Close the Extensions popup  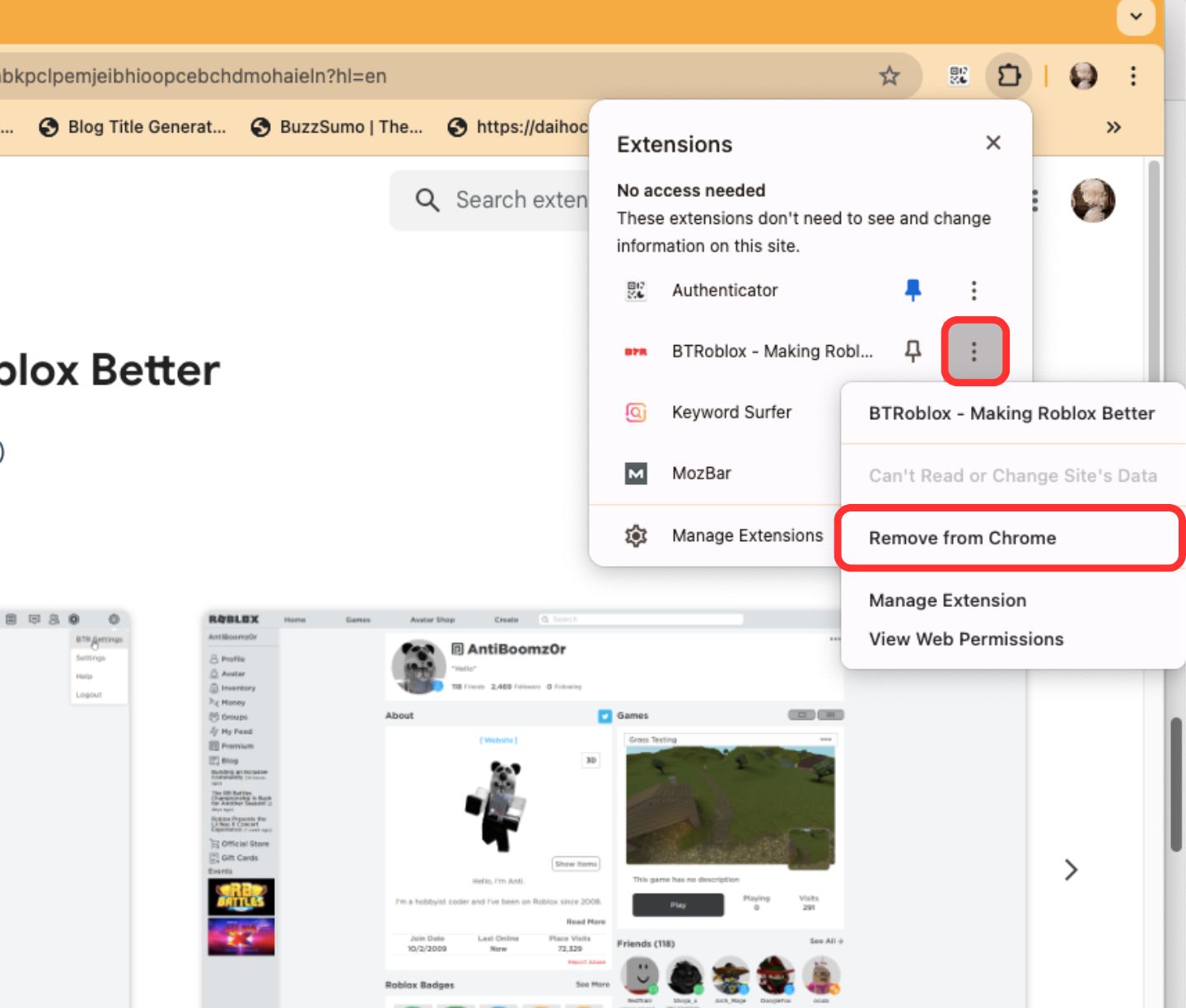pyautogui.click(x=993, y=143)
